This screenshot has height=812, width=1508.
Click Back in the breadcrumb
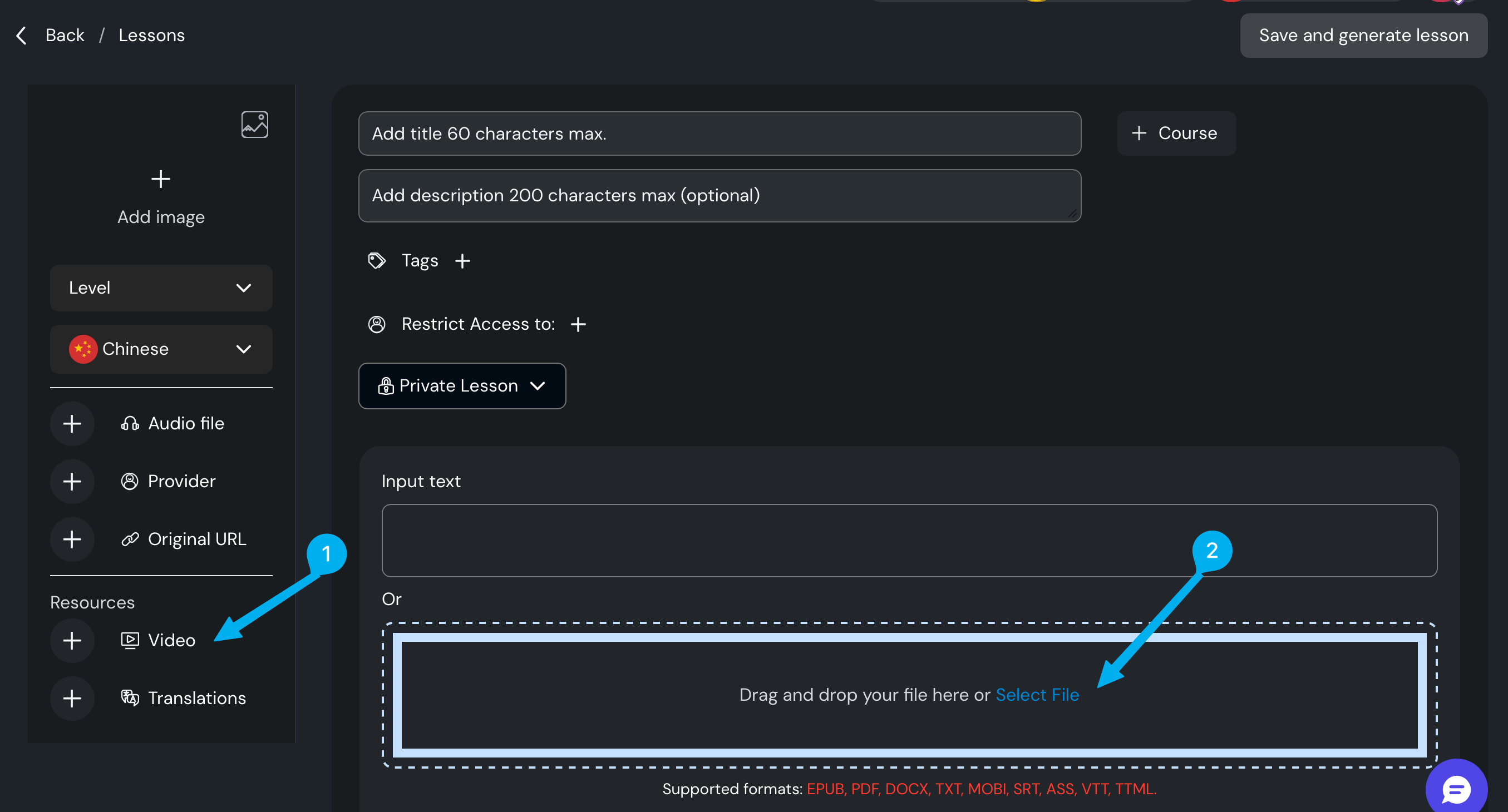tap(65, 35)
